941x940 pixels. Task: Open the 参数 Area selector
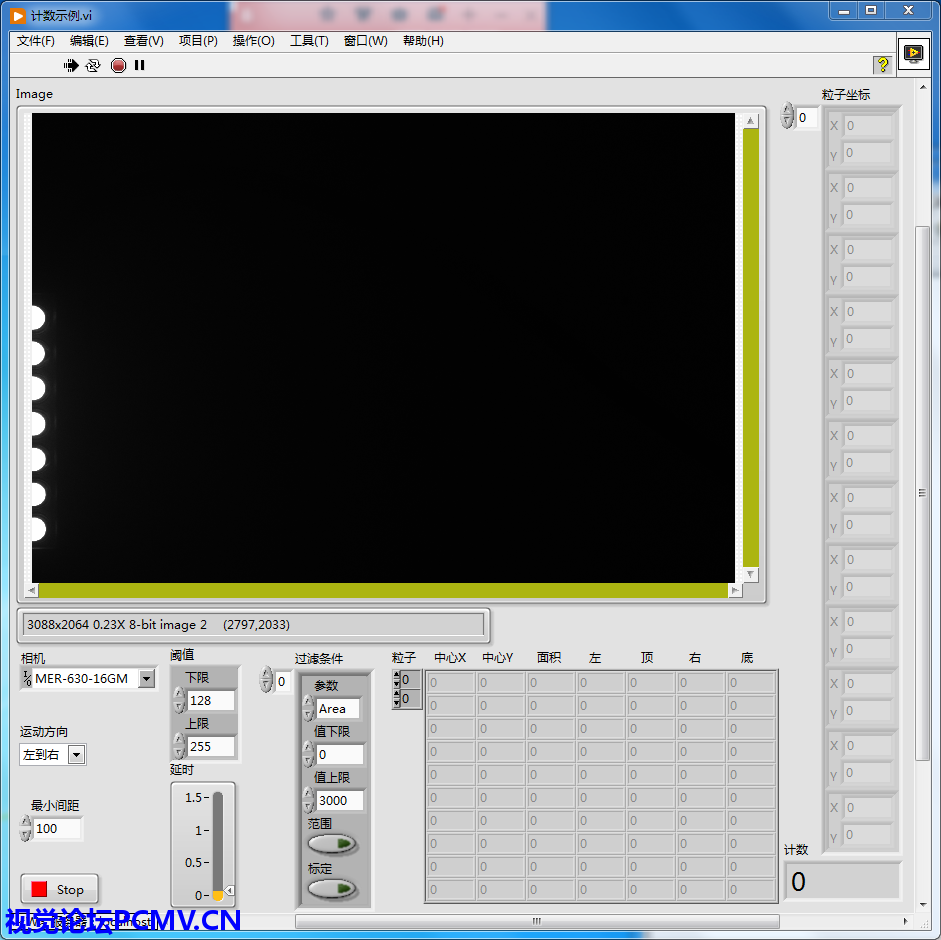337,709
